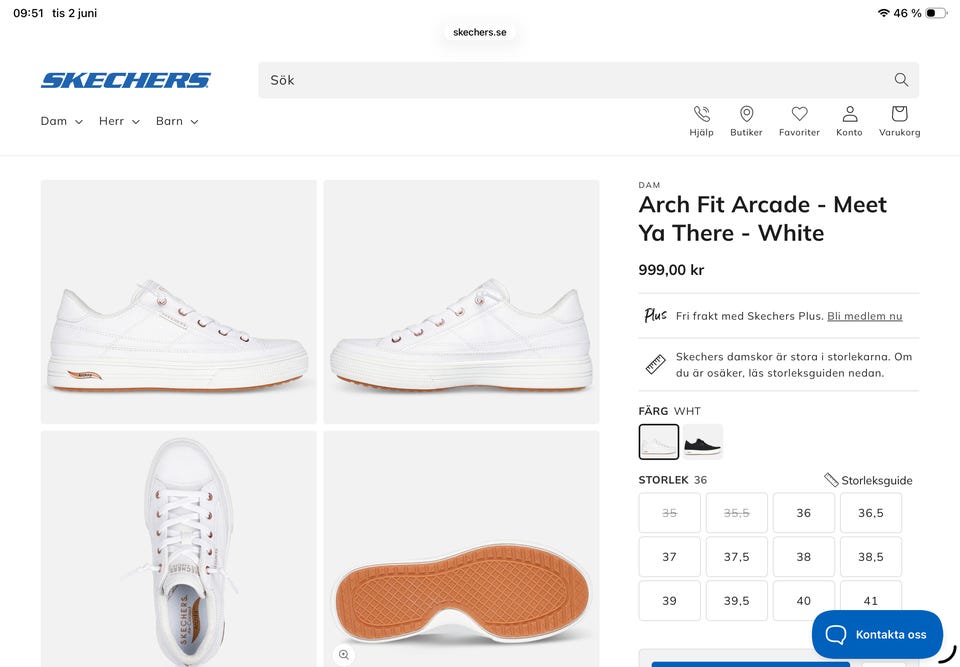
Task: Click the search magnifier icon
Action: pos(901,80)
